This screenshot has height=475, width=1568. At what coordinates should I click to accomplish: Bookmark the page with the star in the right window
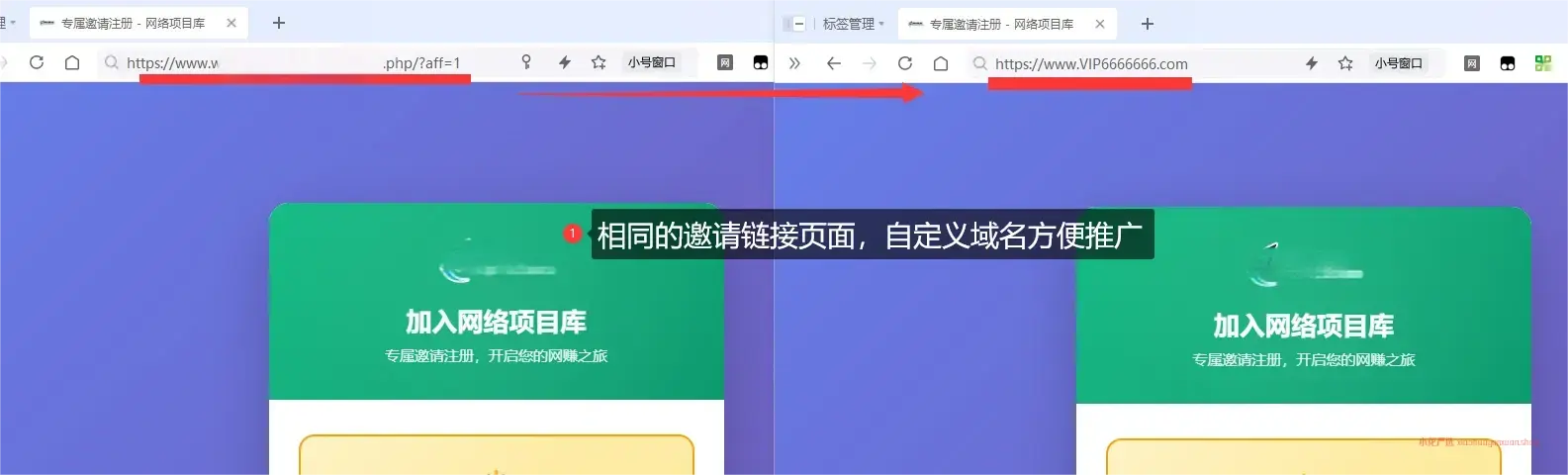click(x=1345, y=63)
